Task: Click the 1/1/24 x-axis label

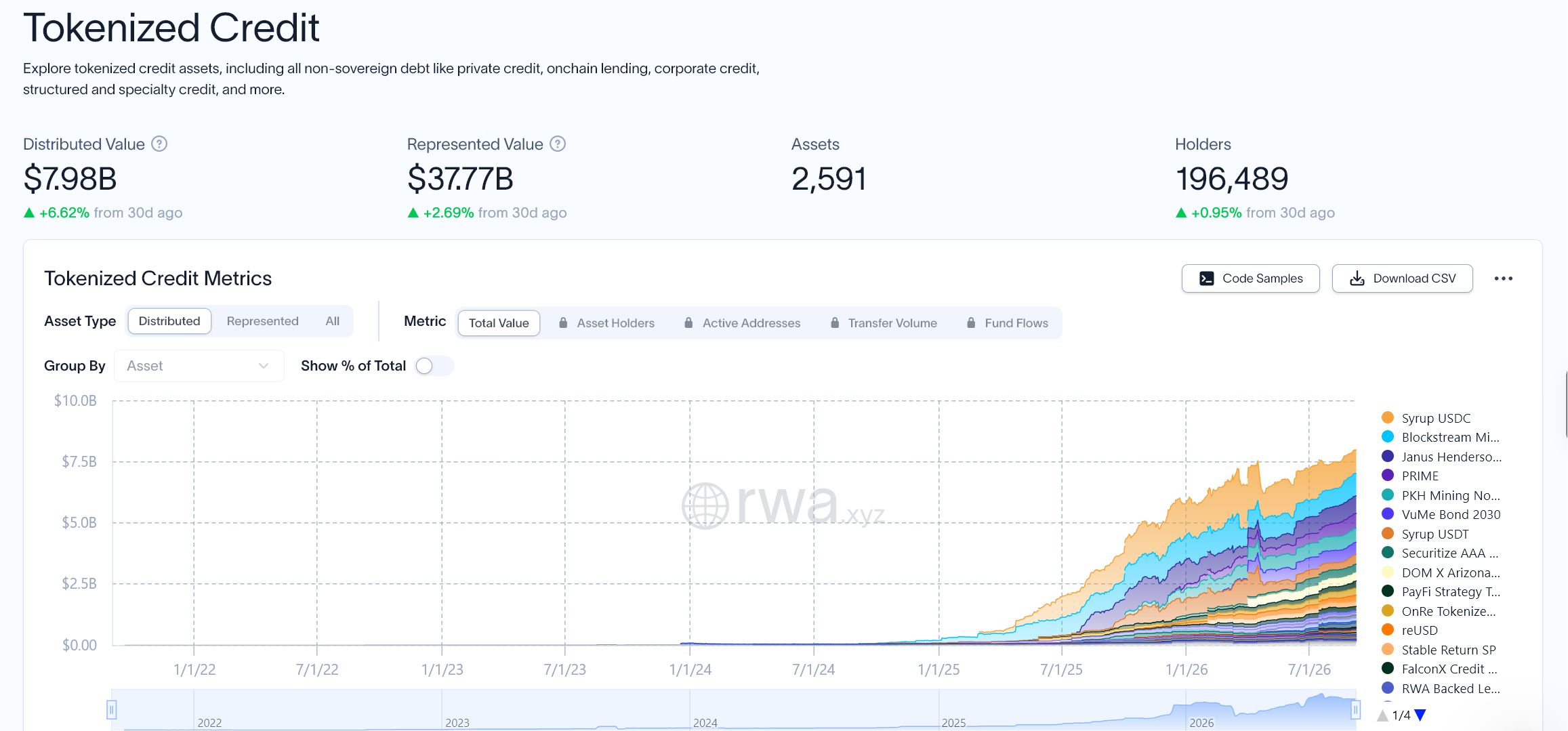Action: pos(690,669)
